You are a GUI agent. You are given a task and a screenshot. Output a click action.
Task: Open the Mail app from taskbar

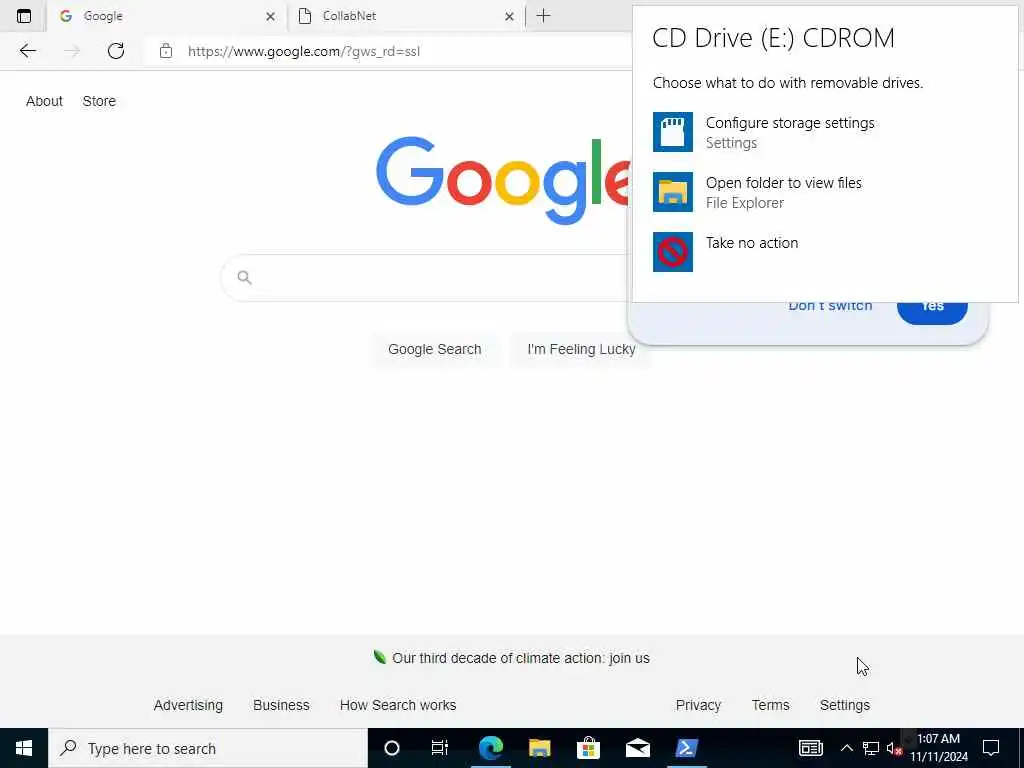637,748
